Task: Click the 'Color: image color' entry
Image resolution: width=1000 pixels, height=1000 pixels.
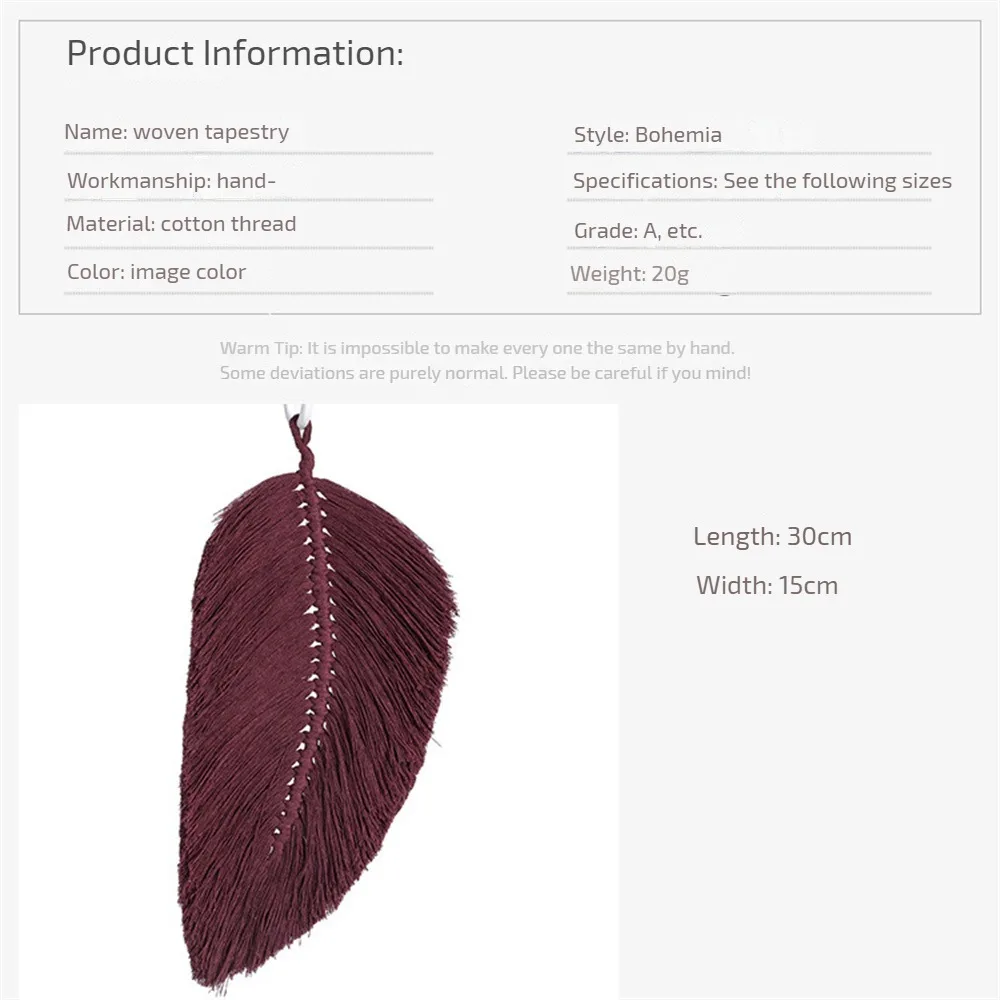Action: [x=156, y=272]
